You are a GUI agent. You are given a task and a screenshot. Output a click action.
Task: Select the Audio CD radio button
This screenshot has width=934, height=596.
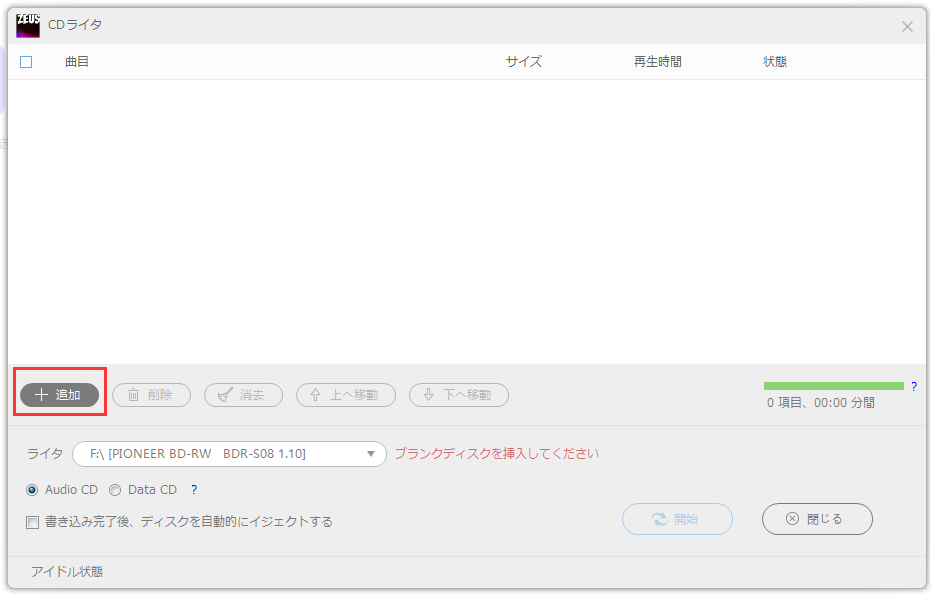pyautogui.click(x=32, y=490)
